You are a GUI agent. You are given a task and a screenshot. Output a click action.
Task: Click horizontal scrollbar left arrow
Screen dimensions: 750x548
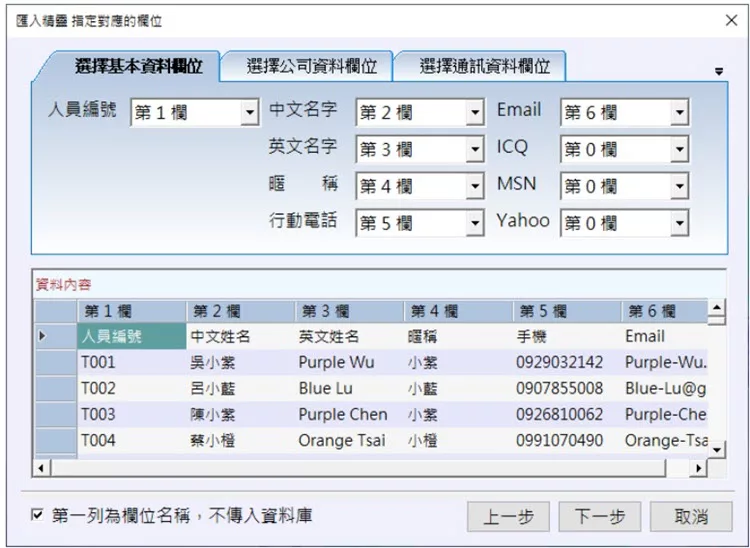click(x=42, y=467)
